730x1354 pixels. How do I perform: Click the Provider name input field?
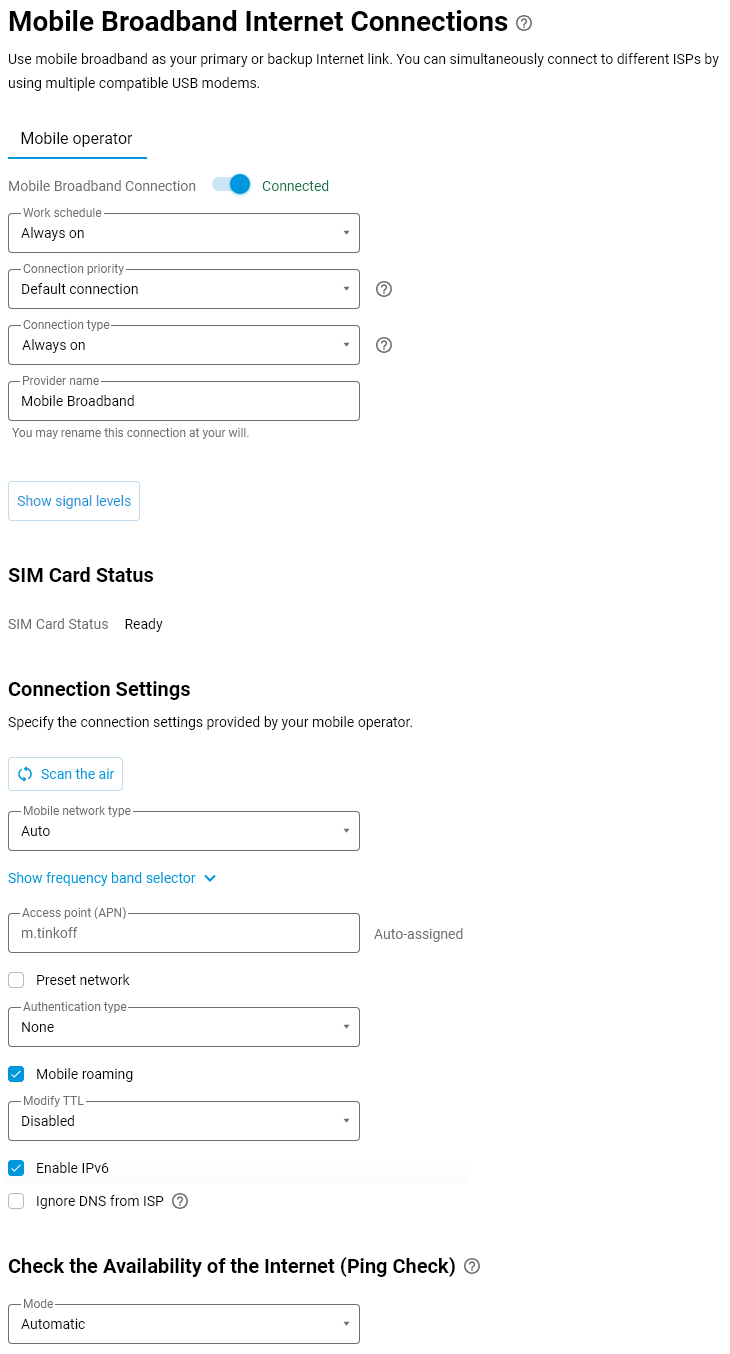(x=184, y=401)
